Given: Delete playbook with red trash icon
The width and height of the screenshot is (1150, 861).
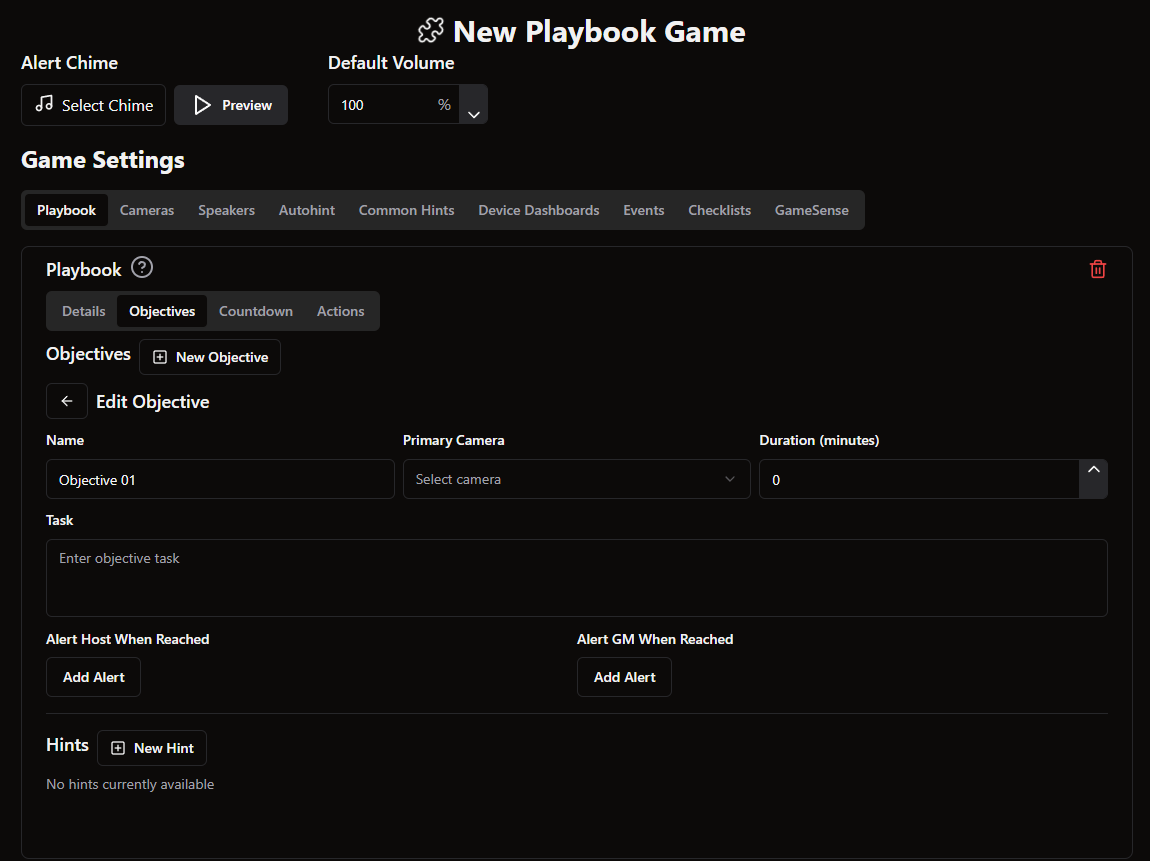Looking at the screenshot, I should (x=1097, y=269).
